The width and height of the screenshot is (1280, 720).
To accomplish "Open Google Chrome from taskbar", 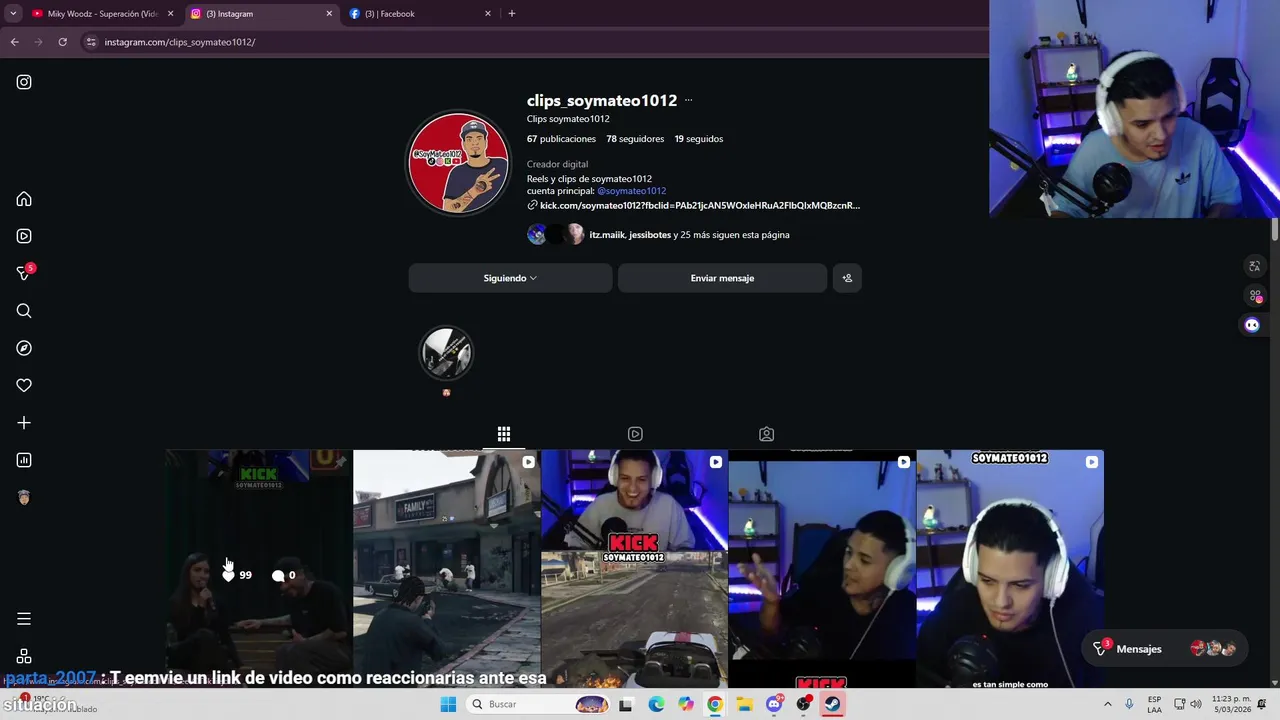I will coord(715,704).
